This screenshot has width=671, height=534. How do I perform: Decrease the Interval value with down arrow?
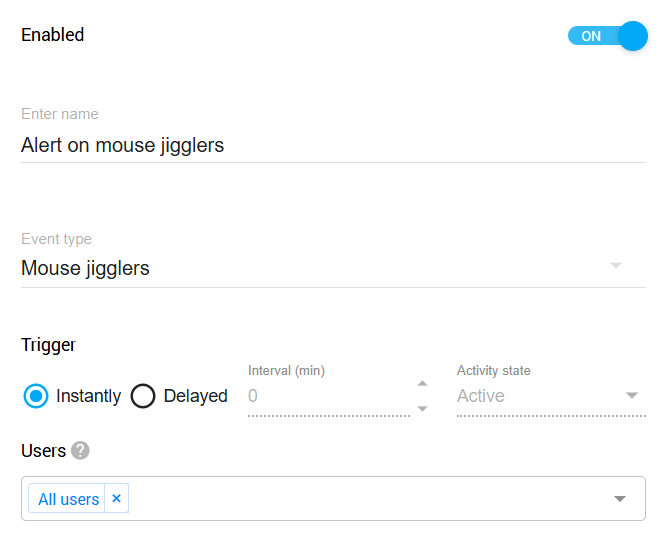pos(422,408)
